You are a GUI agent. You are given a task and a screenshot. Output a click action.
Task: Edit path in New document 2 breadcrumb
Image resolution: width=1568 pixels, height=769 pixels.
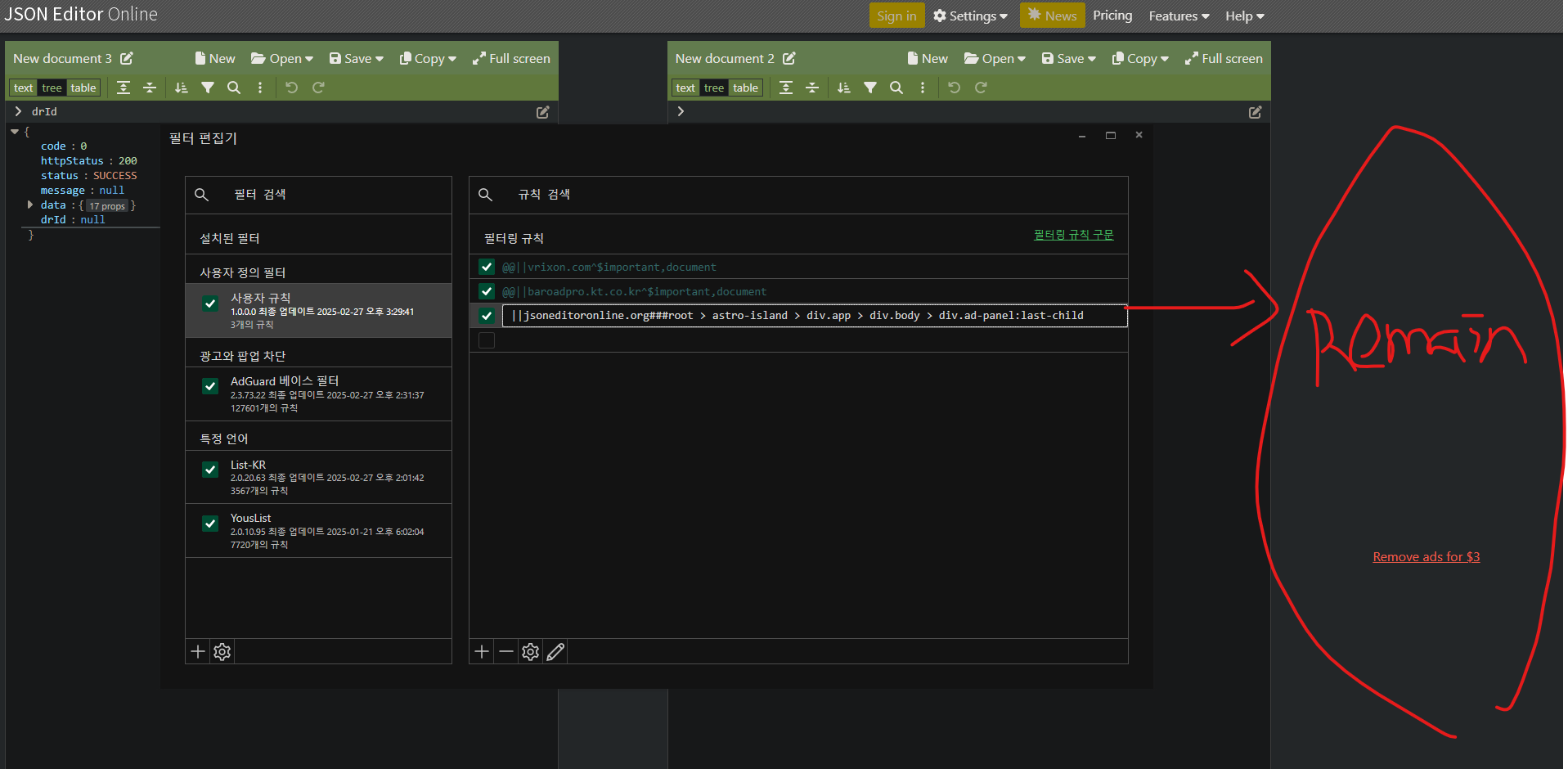1255,112
